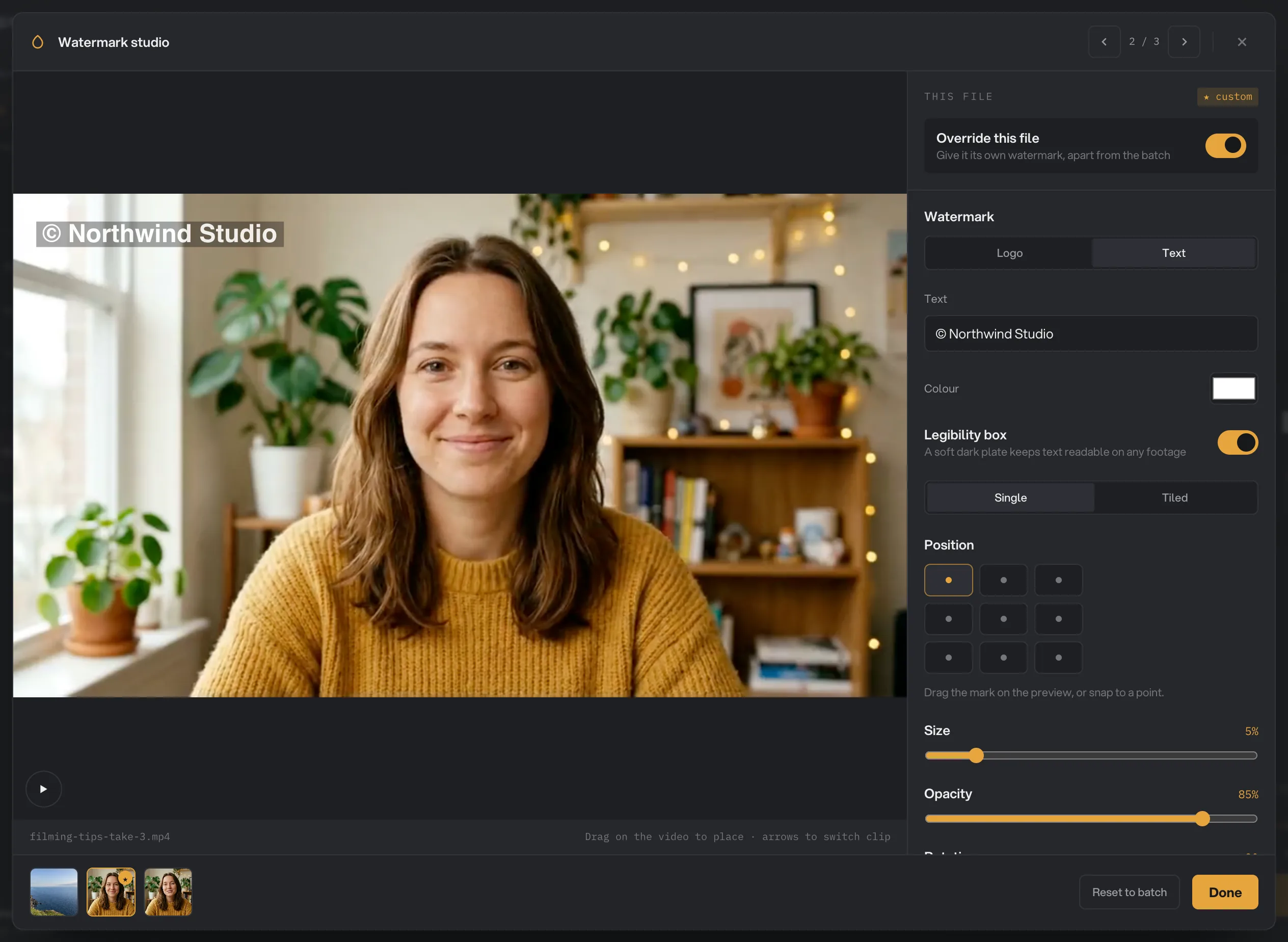Click the Done button
1288x942 pixels.
[1225, 892]
